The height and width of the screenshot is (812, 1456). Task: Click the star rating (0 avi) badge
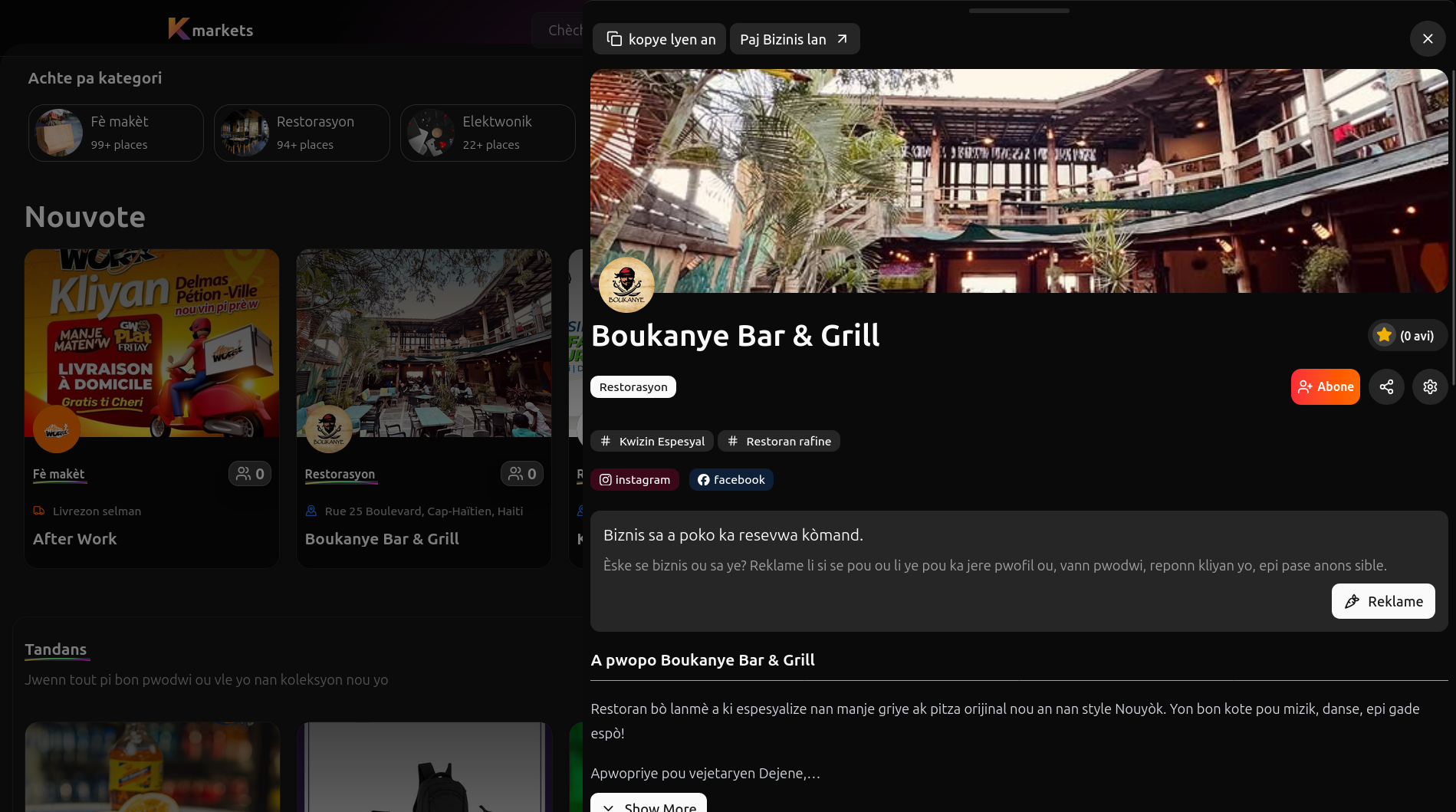1408,335
